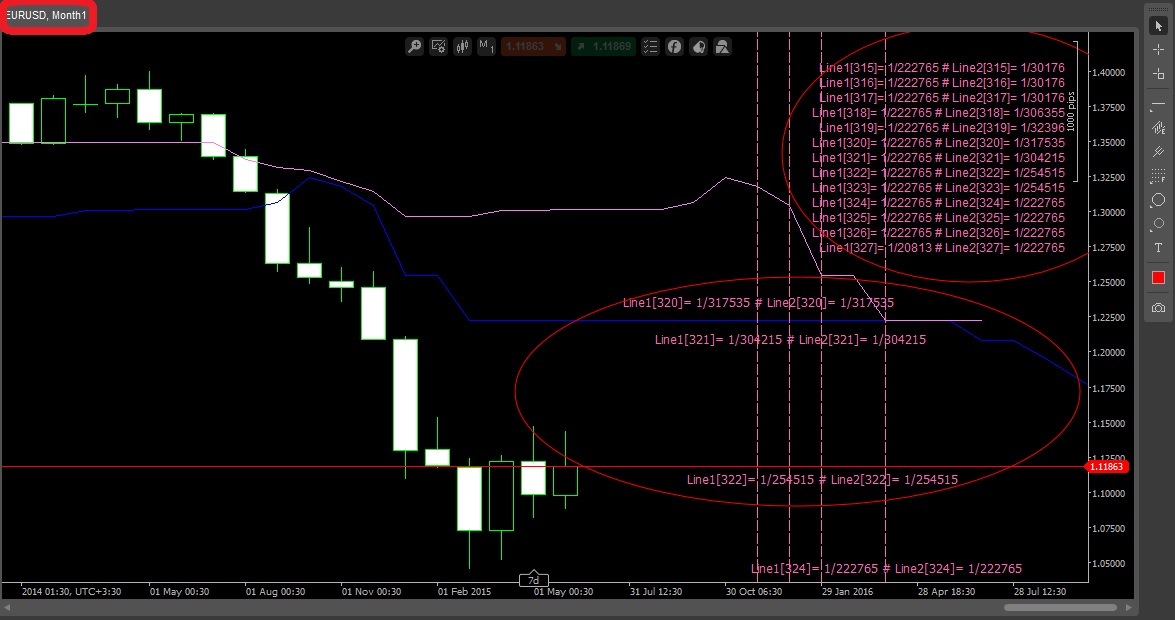Screen dimensions: 1175x620
Task: Select the arrow cursor tool
Action: tap(1158, 24)
